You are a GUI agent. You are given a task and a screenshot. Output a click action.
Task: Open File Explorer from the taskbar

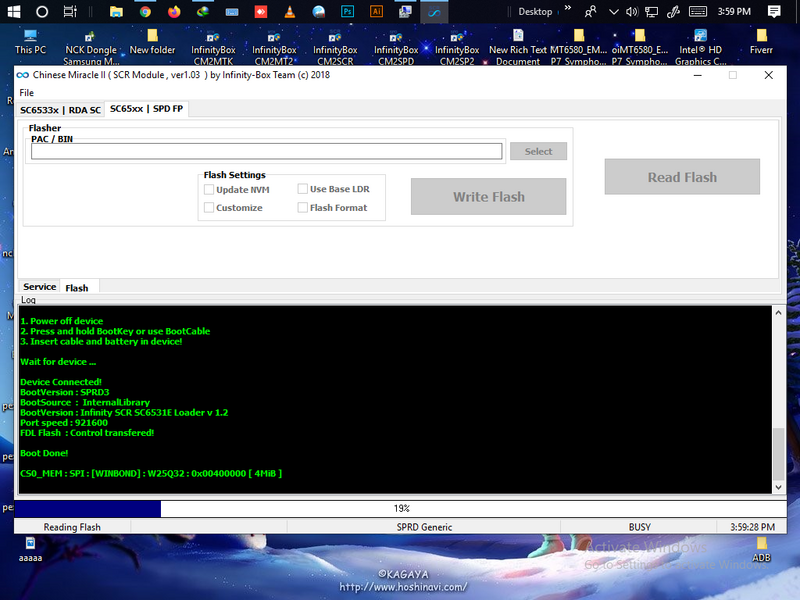(x=116, y=11)
